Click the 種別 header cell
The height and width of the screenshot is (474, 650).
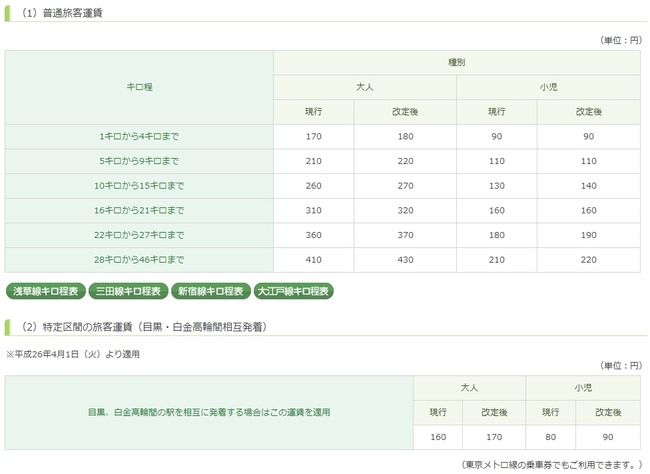[x=457, y=63]
